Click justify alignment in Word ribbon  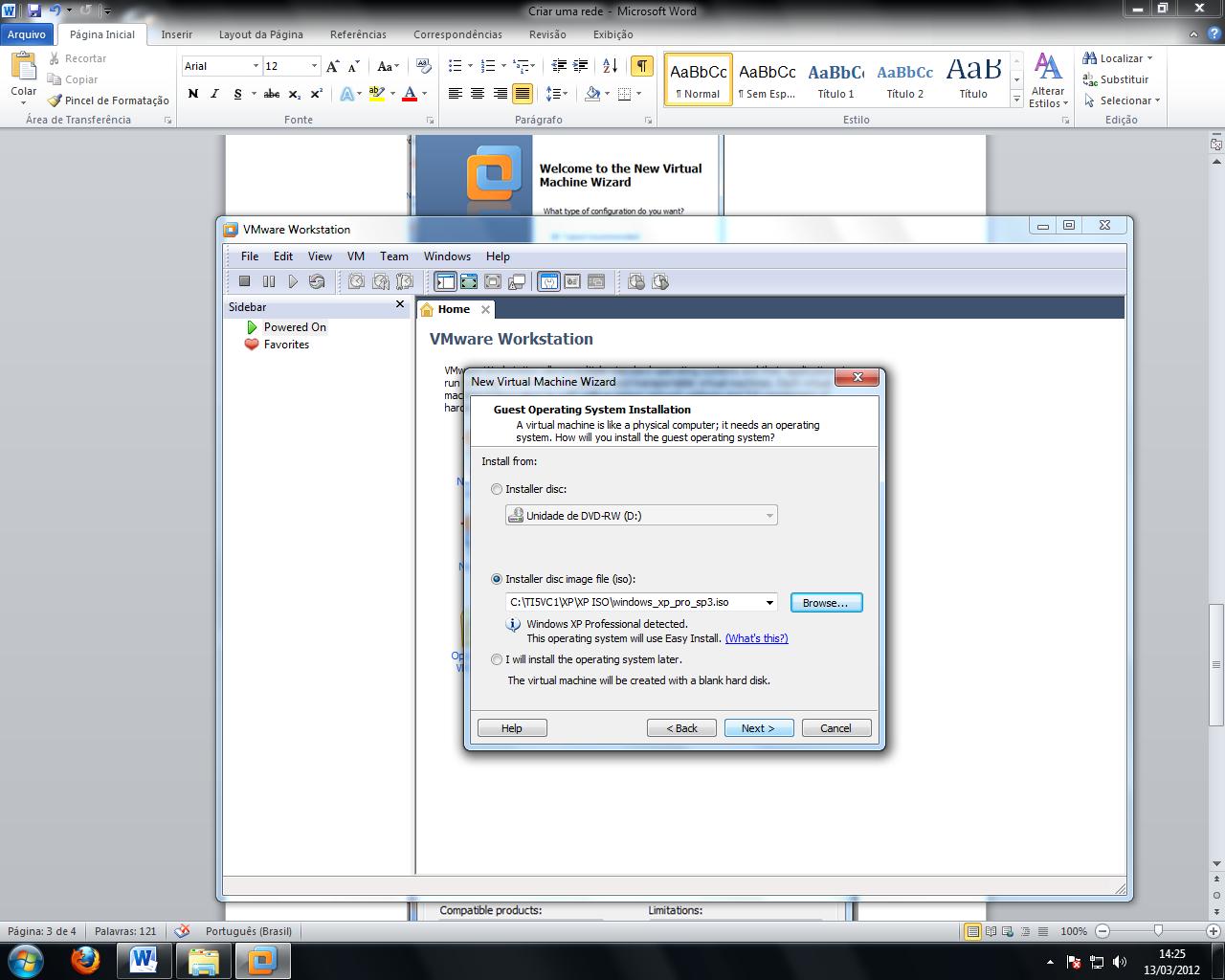click(x=523, y=94)
